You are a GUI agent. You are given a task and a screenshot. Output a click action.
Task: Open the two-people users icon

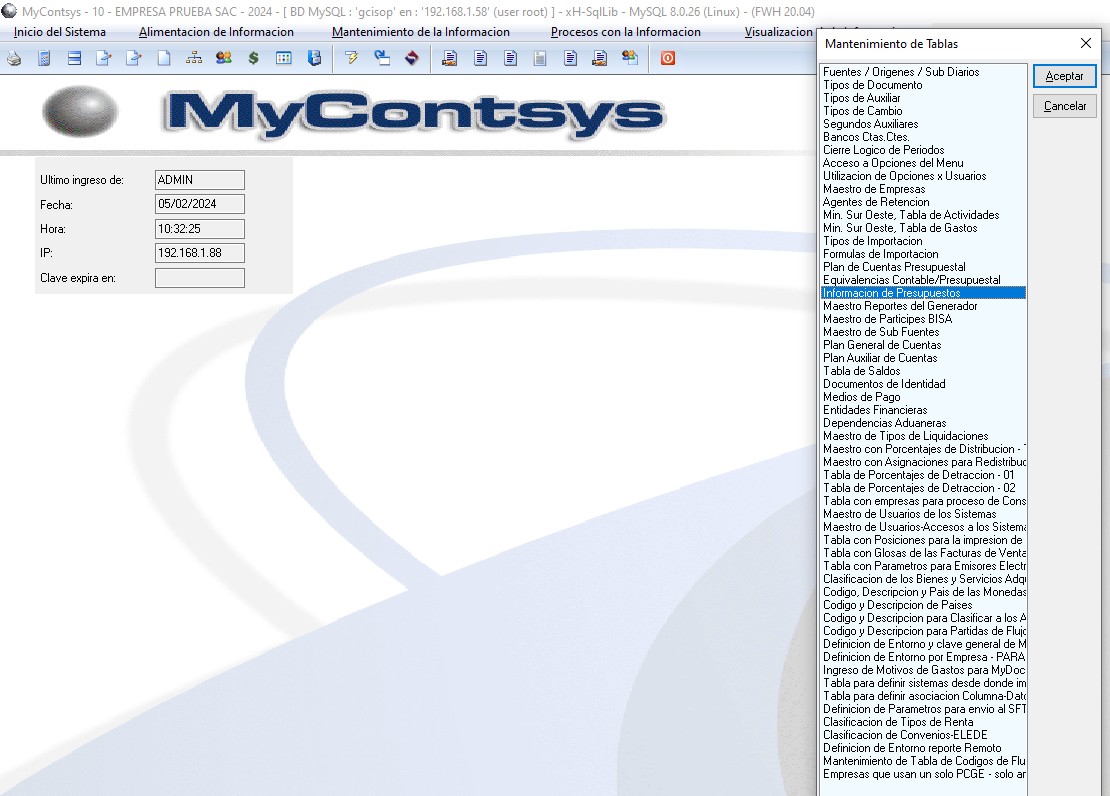224,58
